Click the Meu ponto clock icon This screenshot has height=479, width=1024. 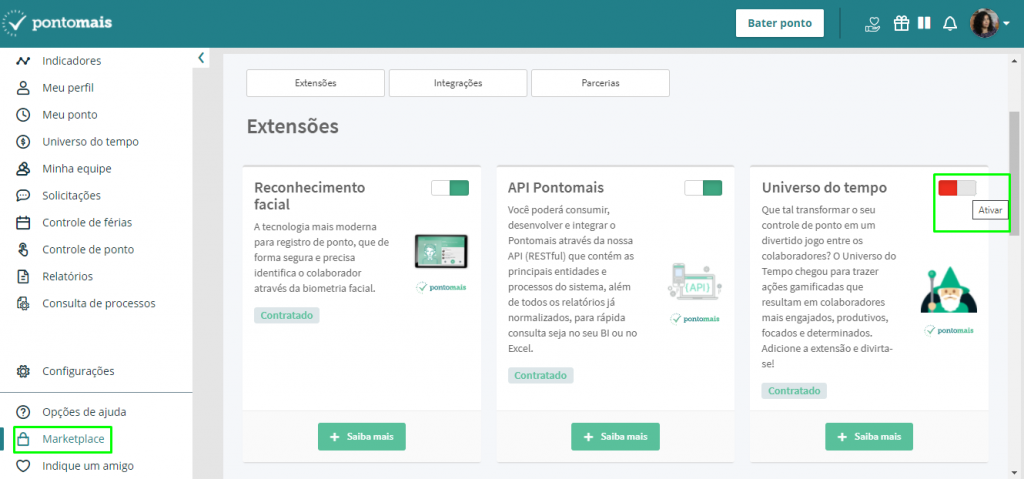coord(24,115)
